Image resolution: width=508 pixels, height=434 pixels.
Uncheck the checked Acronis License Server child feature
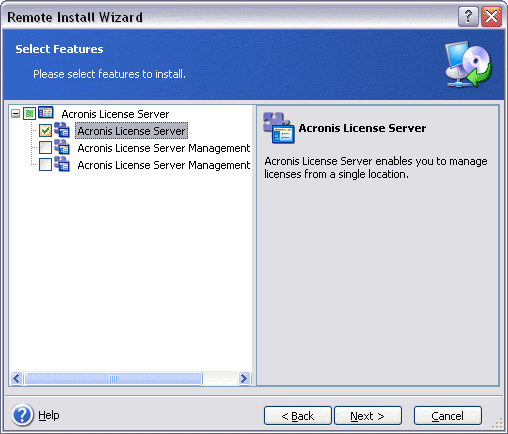click(x=45, y=130)
